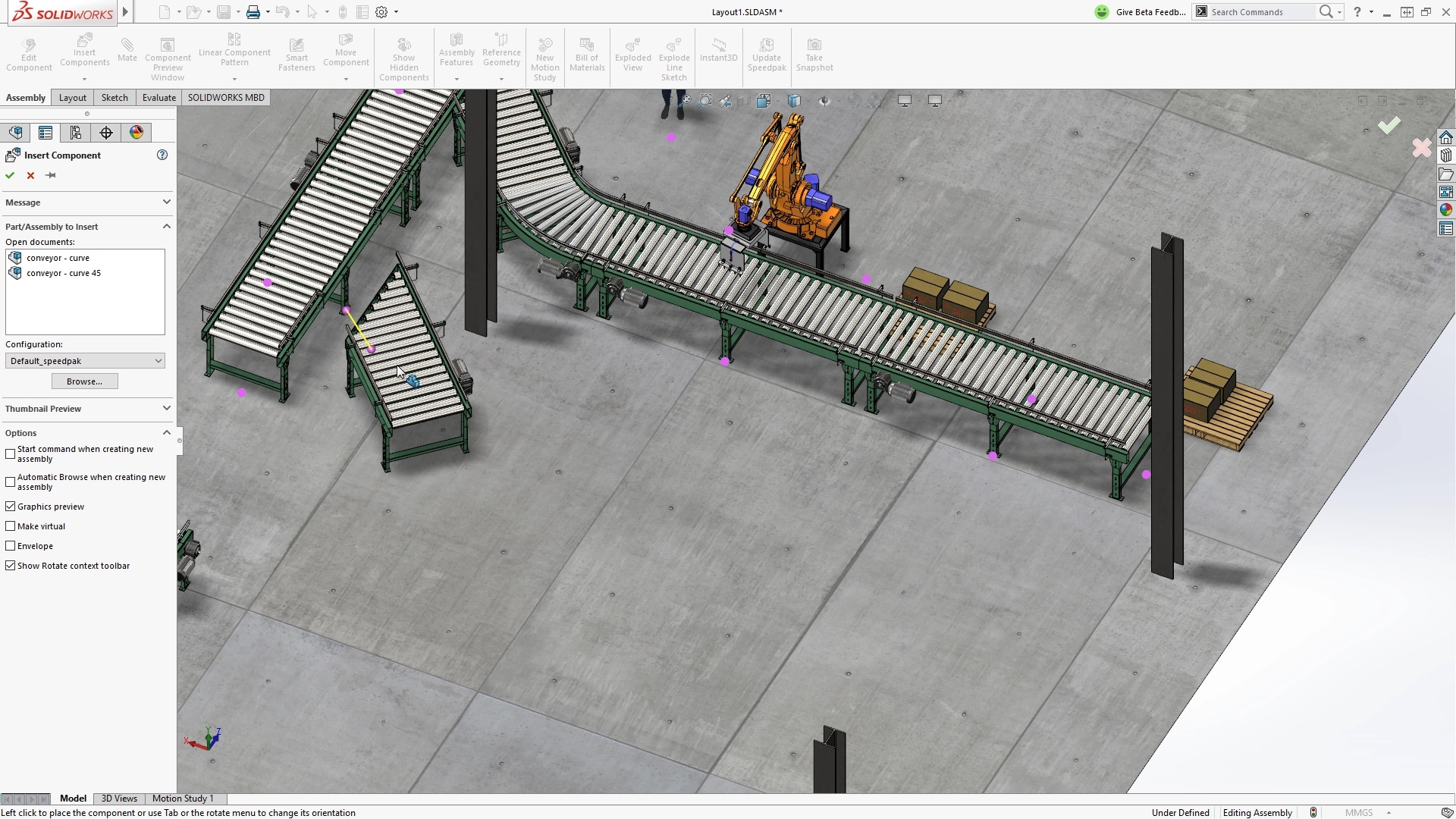
Task: Open the View Orientation cube icon
Action: [764, 100]
